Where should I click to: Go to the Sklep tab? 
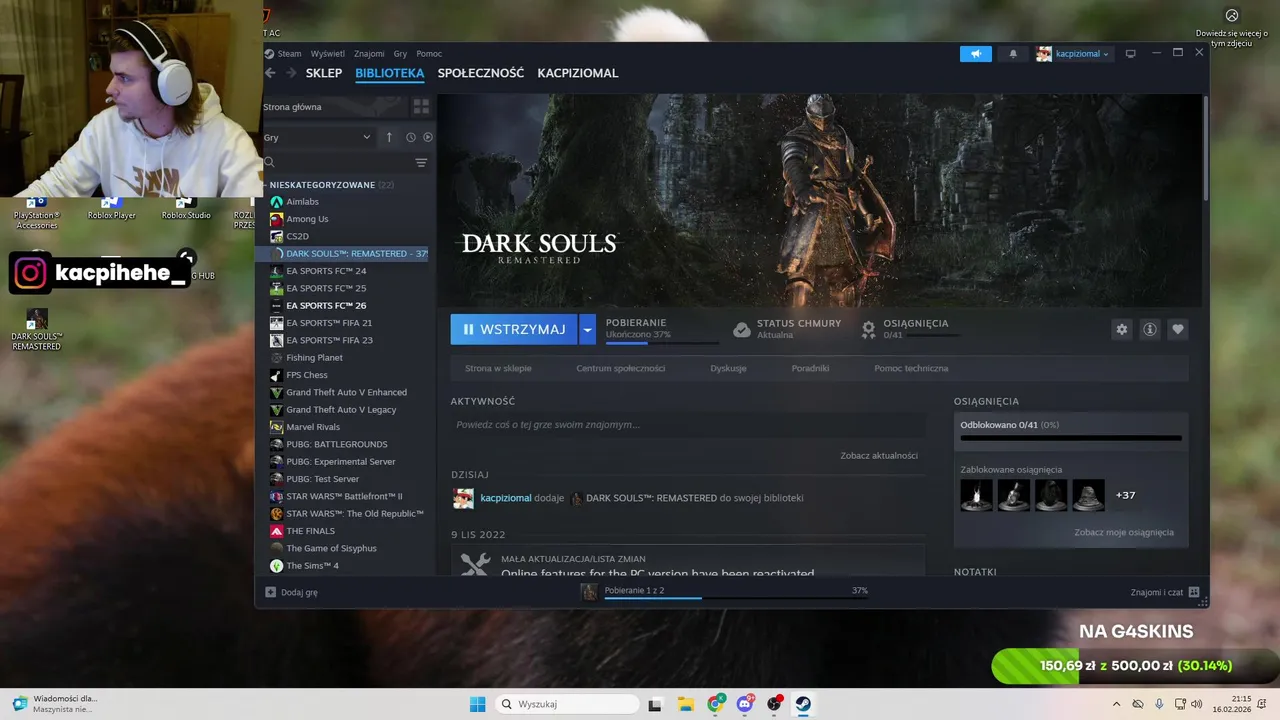point(324,73)
